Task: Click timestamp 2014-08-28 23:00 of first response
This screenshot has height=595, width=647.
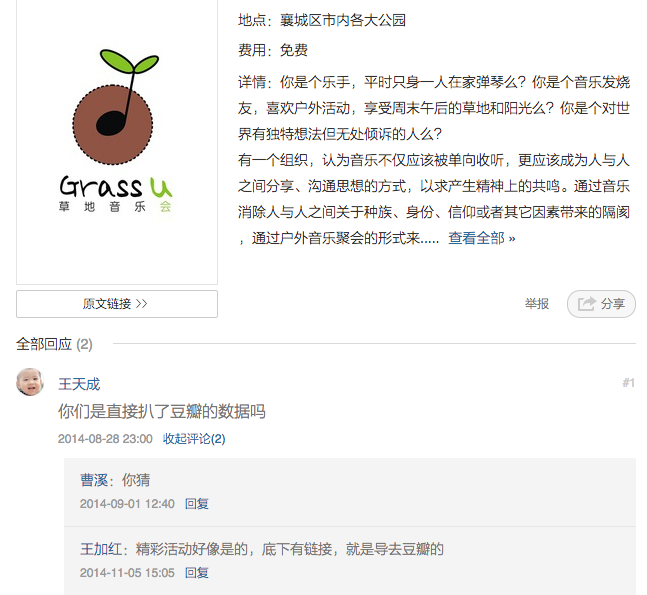Action: point(105,439)
